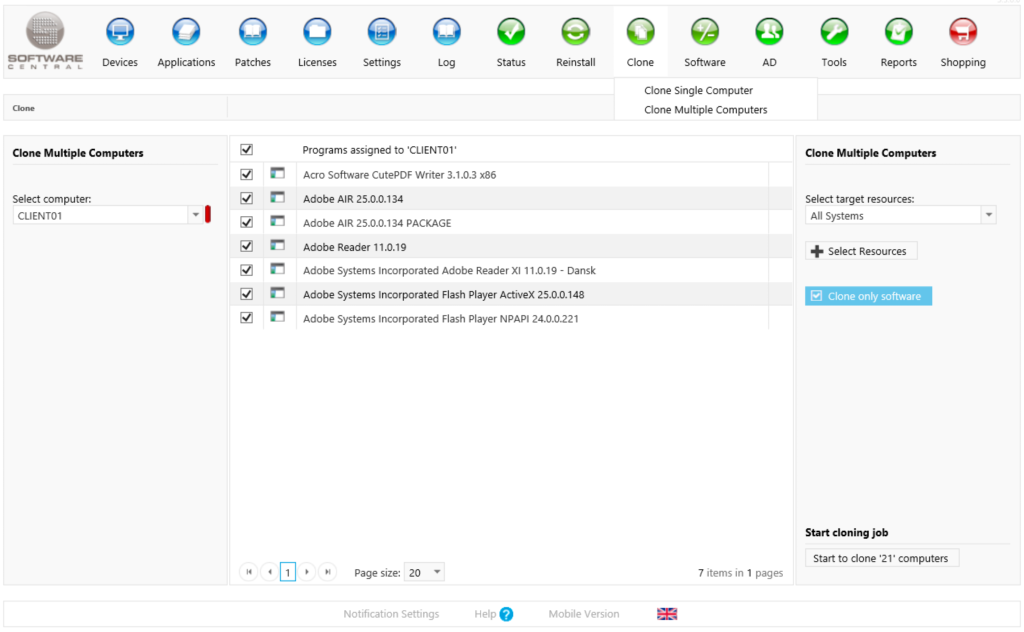Choose Clone Multiple Computers from the menu
The width and height of the screenshot is (1024, 632).
tap(705, 110)
